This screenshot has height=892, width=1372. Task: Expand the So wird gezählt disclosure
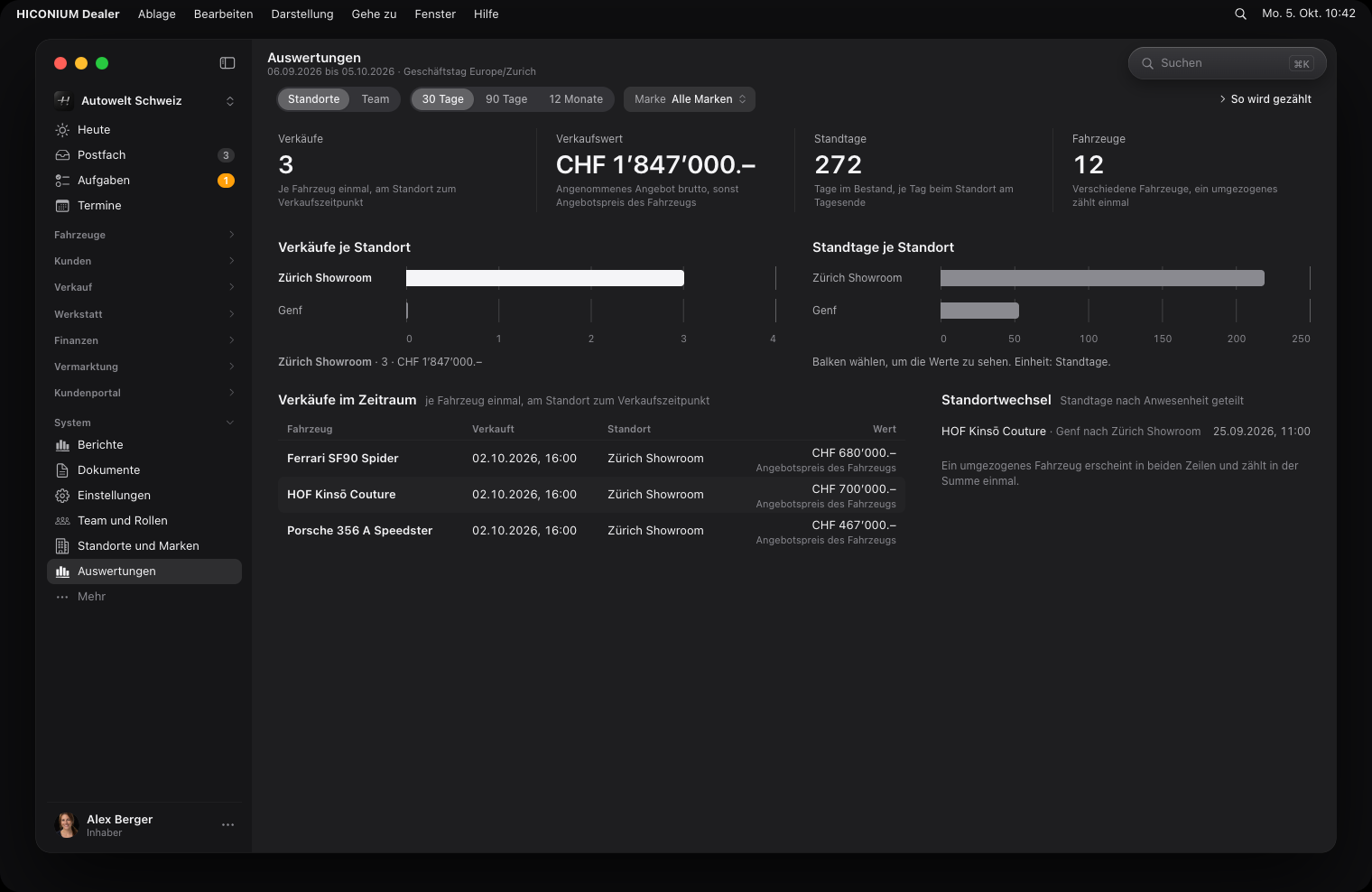[1265, 99]
